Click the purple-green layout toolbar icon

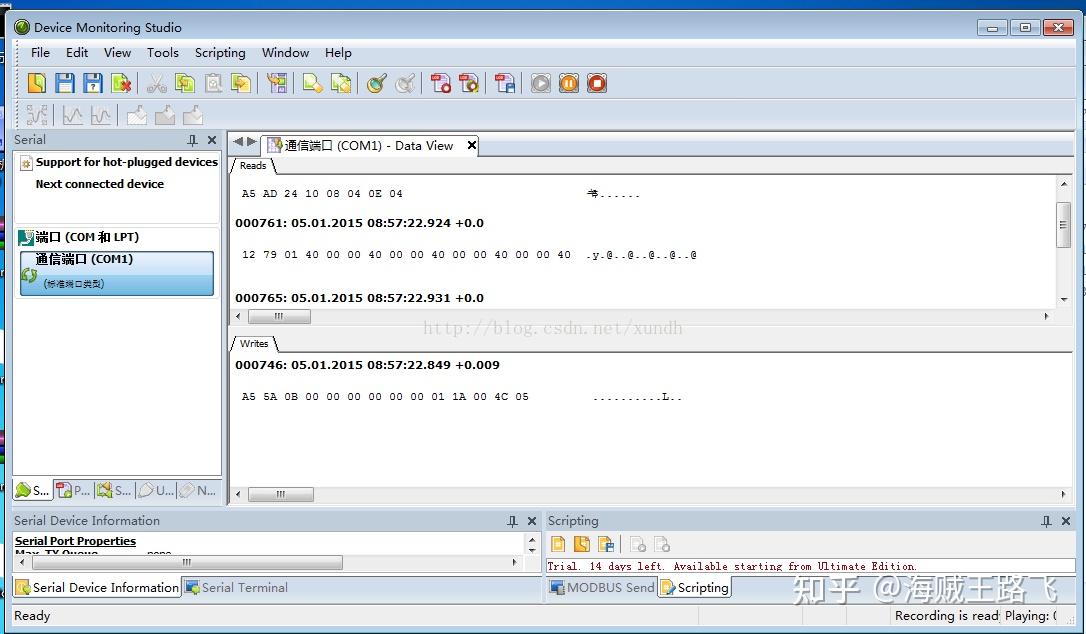coord(277,83)
